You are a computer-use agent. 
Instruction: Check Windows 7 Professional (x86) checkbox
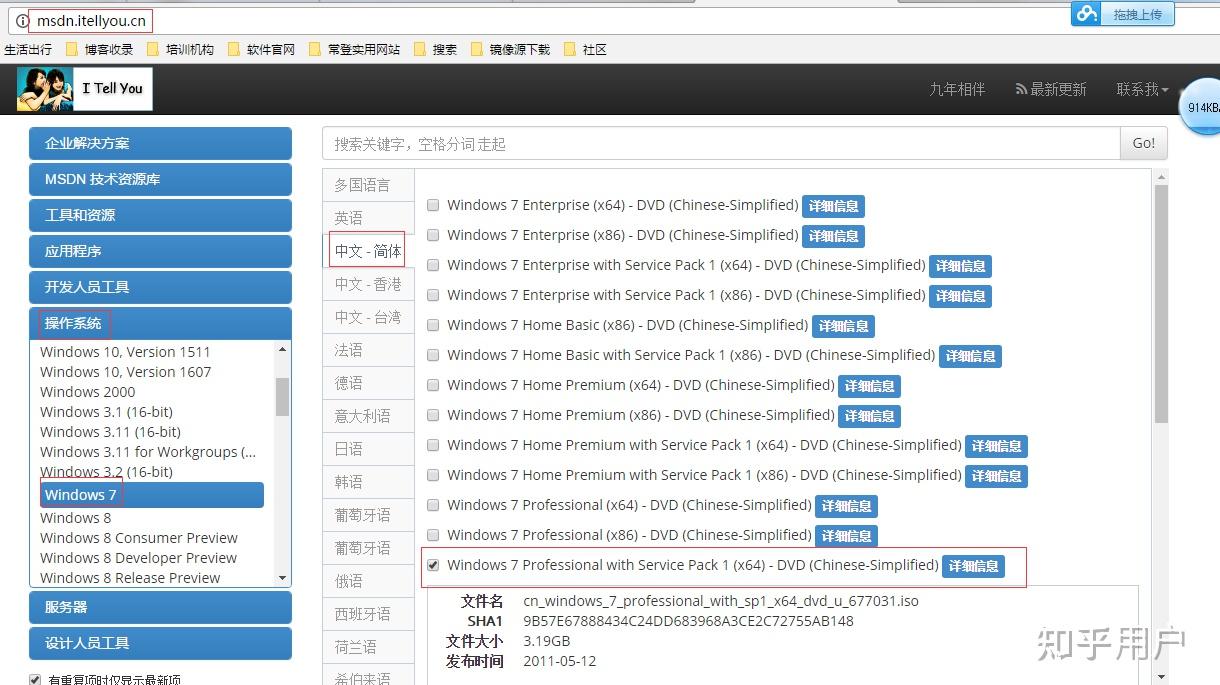433,535
